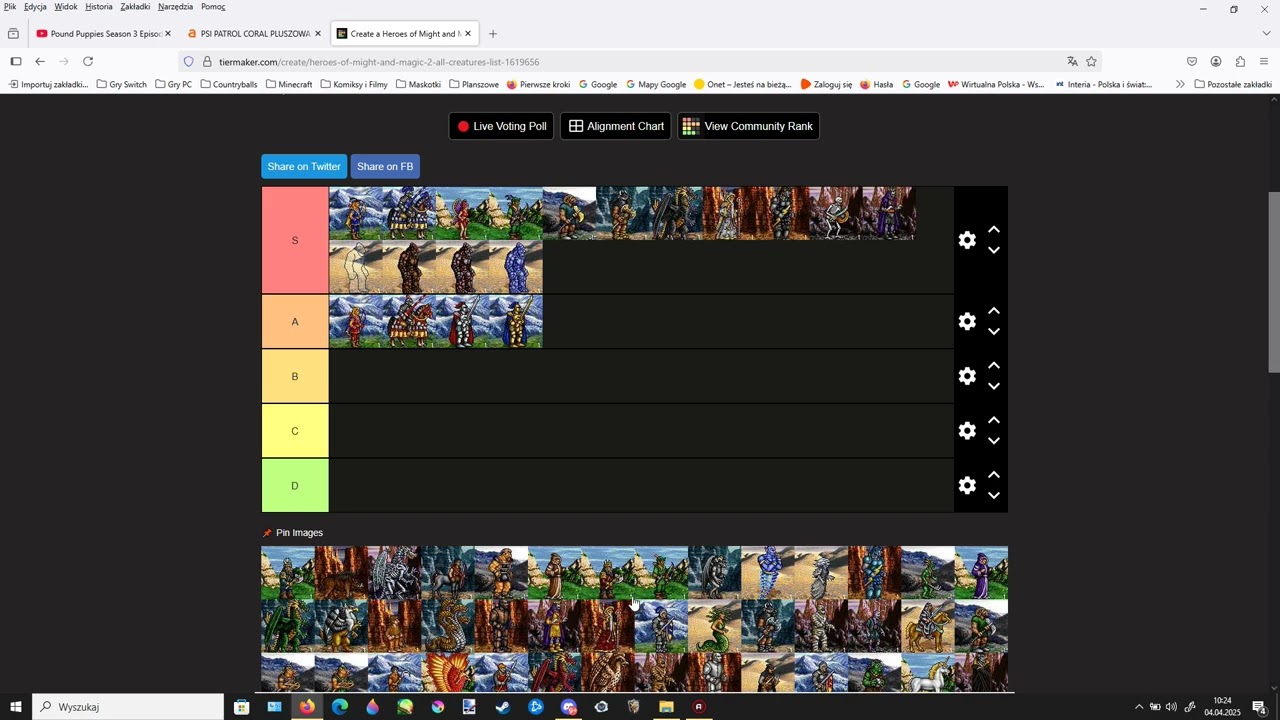
Task: Open the Alignment Chart
Action: tap(615, 126)
